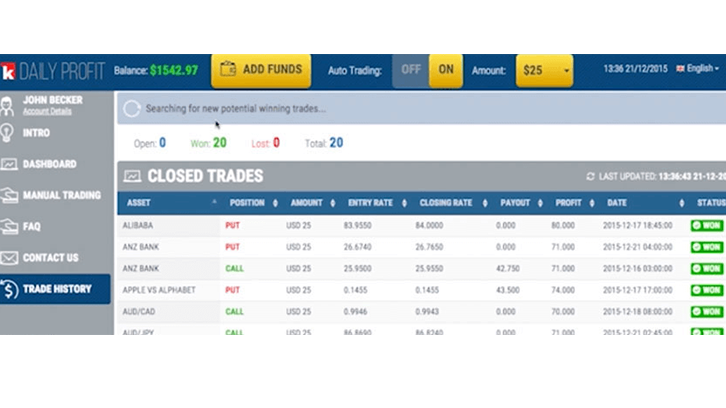The image size is (726, 408).
Task: Click the Trade History dollar icon
Action: click(9, 289)
